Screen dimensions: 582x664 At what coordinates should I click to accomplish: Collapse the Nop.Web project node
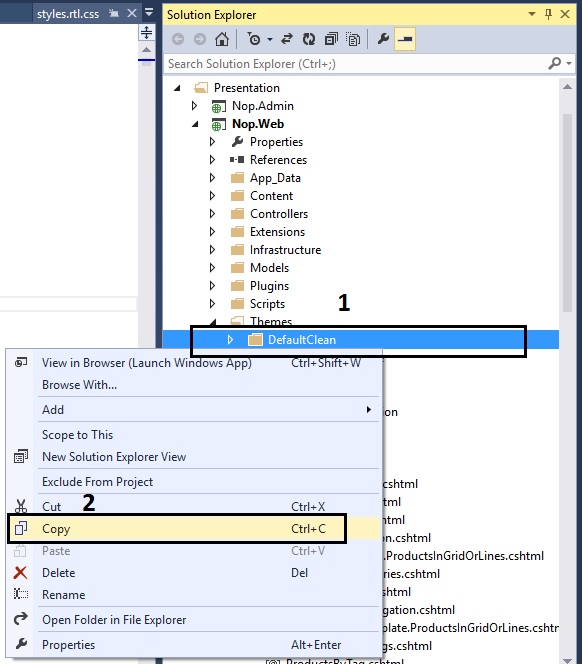point(195,124)
